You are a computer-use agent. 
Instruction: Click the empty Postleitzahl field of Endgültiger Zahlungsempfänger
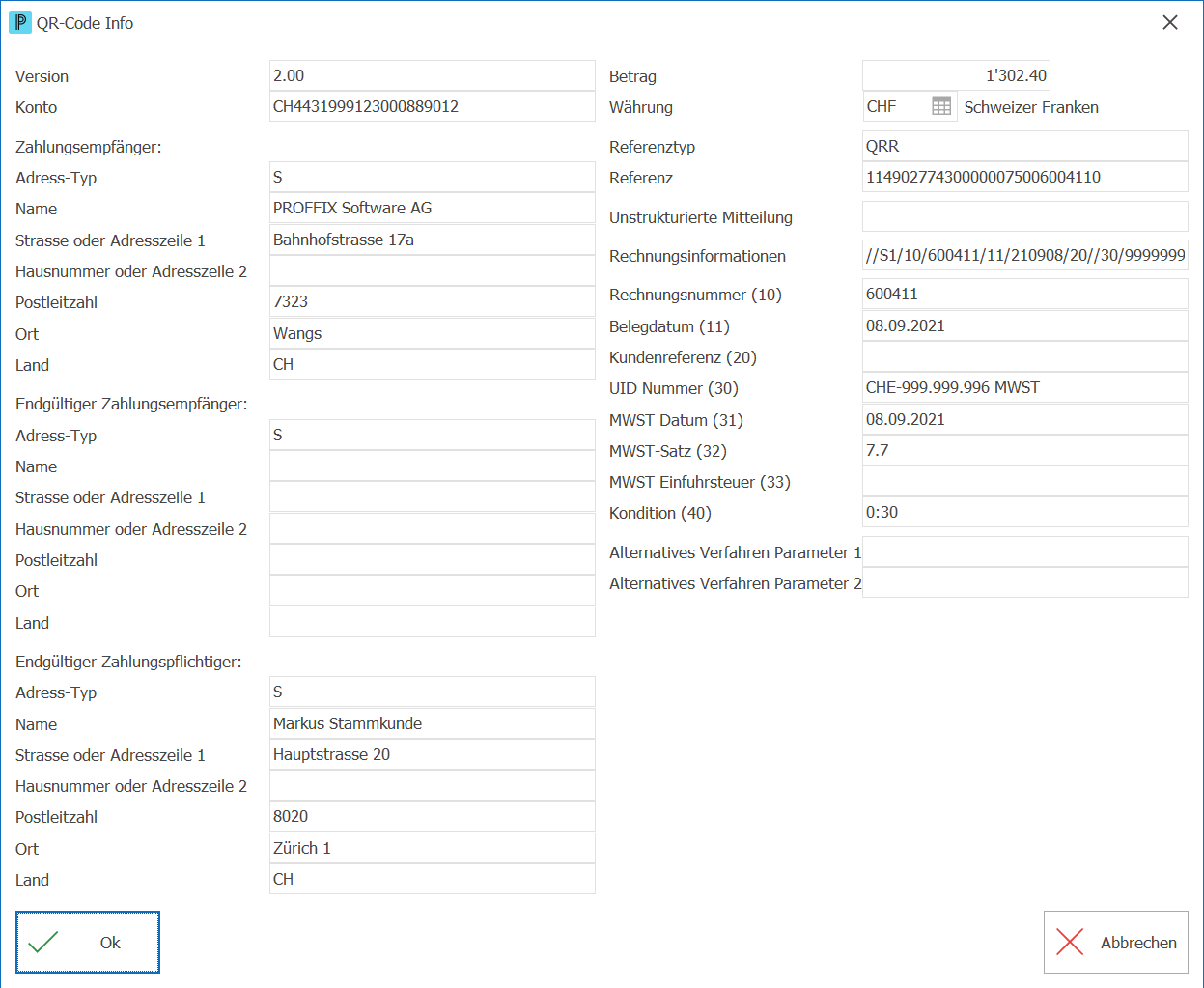(x=433, y=559)
